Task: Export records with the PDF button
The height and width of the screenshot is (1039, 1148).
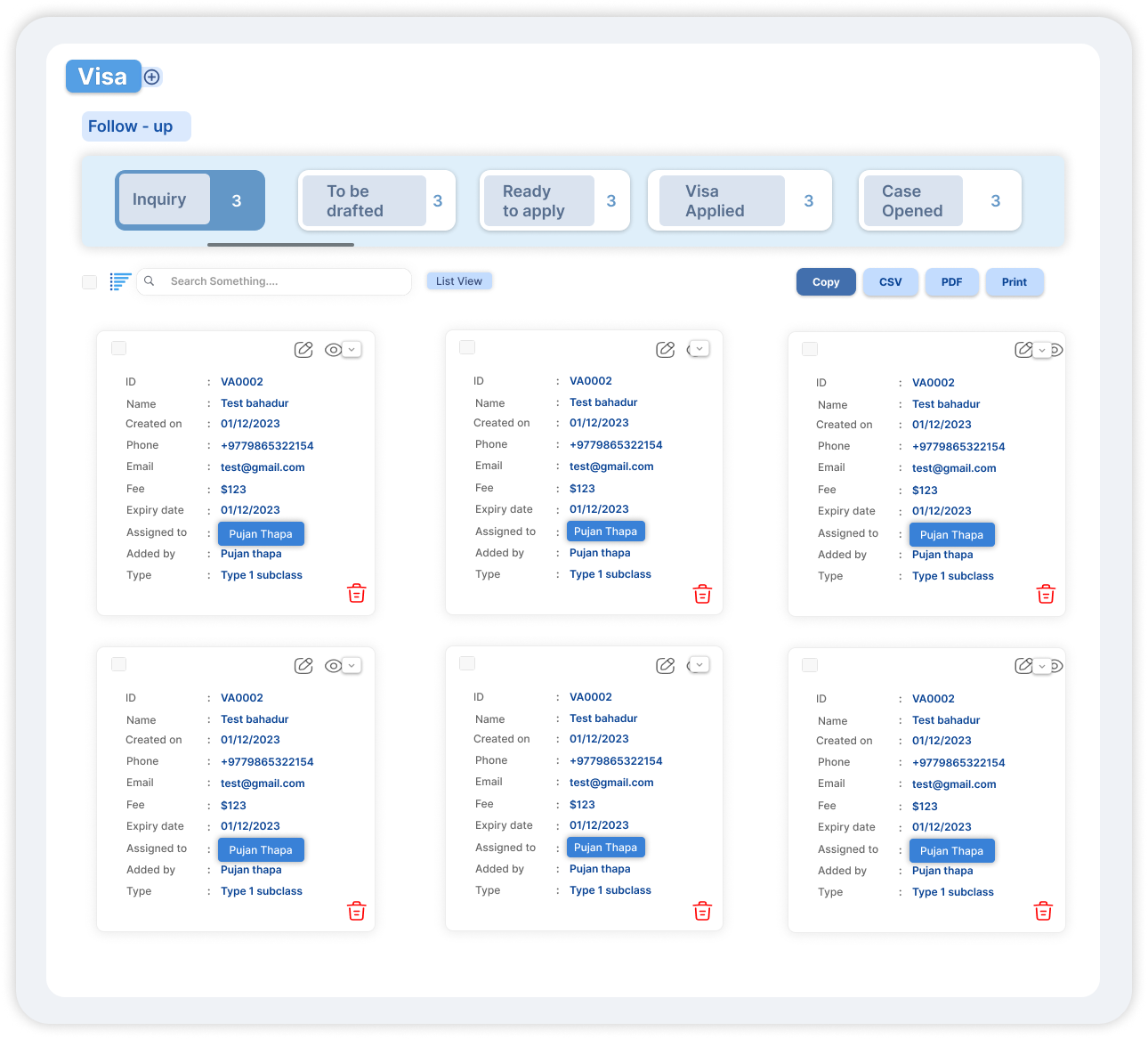Action: pos(951,282)
